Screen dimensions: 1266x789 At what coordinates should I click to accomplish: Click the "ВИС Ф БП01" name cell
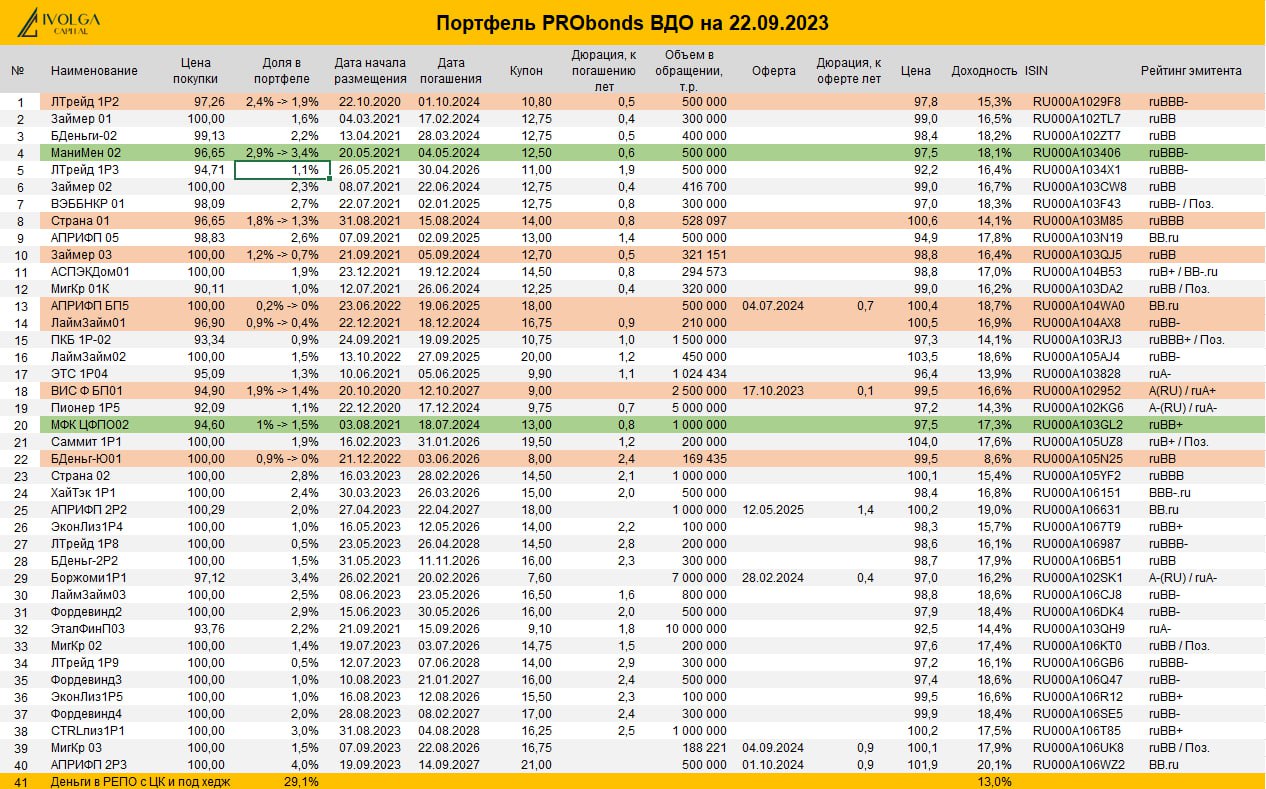tap(86, 391)
